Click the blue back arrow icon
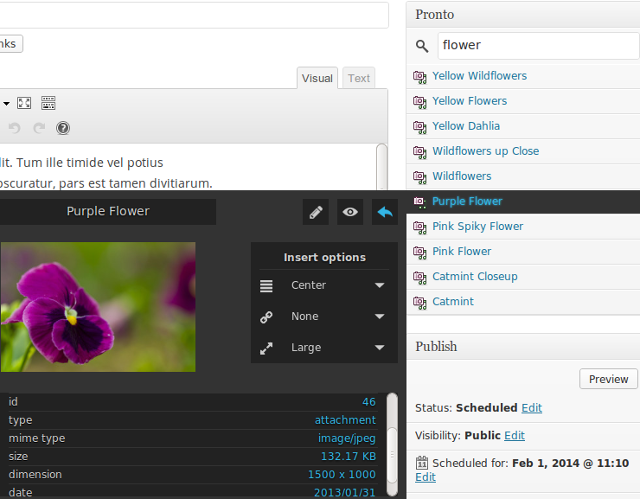Viewport: 640px width, 499px height. (x=384, y=212)
